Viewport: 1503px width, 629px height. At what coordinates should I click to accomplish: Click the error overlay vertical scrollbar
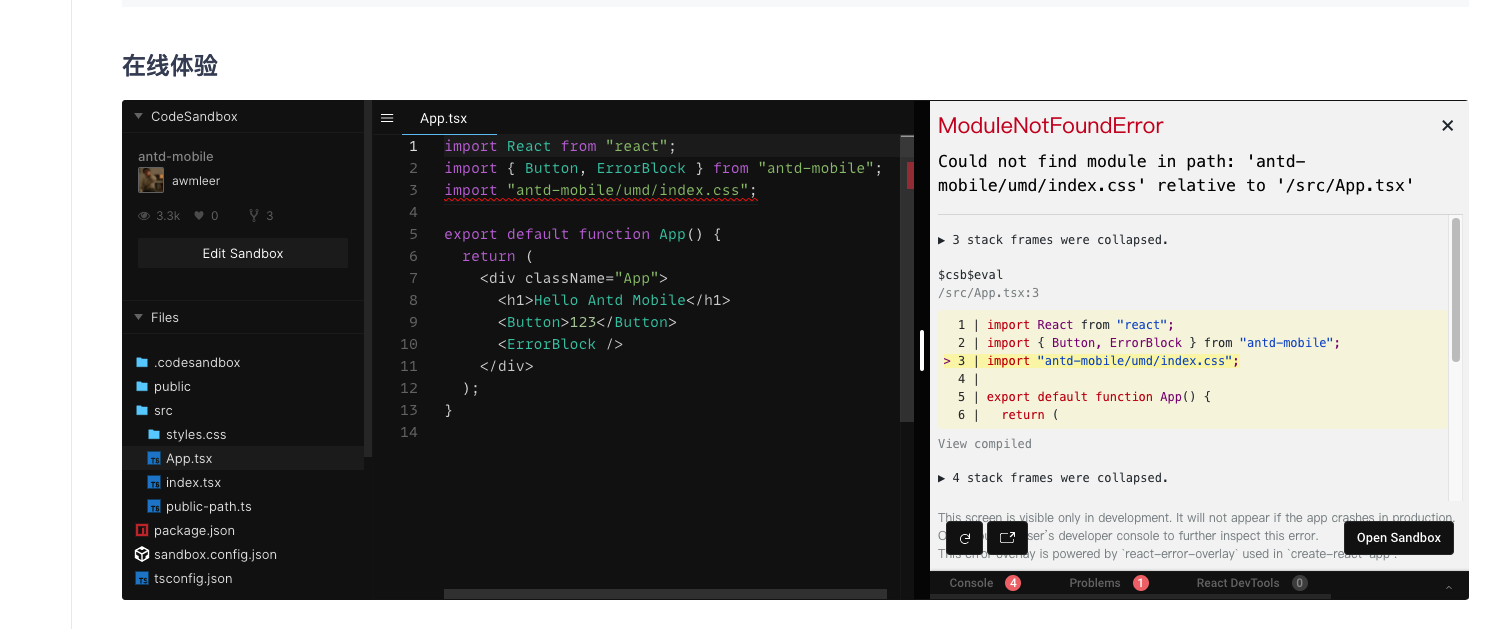1456,290
